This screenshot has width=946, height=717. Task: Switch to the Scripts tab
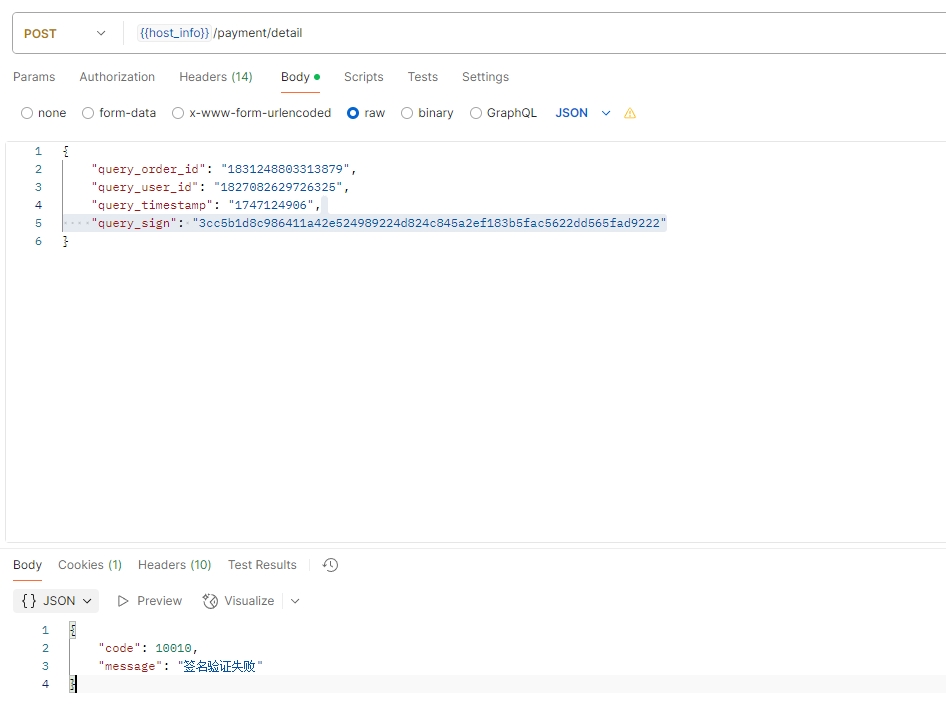(363, 77)
